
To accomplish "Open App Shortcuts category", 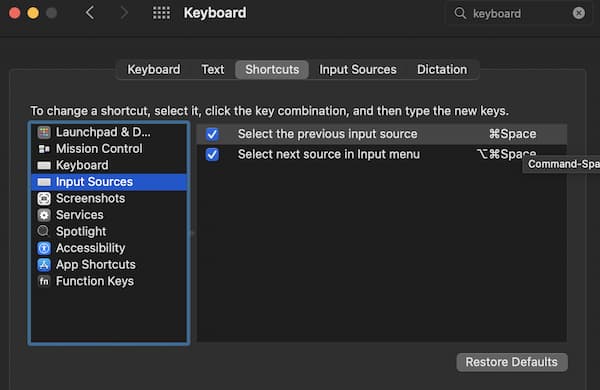I will tap(109, 264).
